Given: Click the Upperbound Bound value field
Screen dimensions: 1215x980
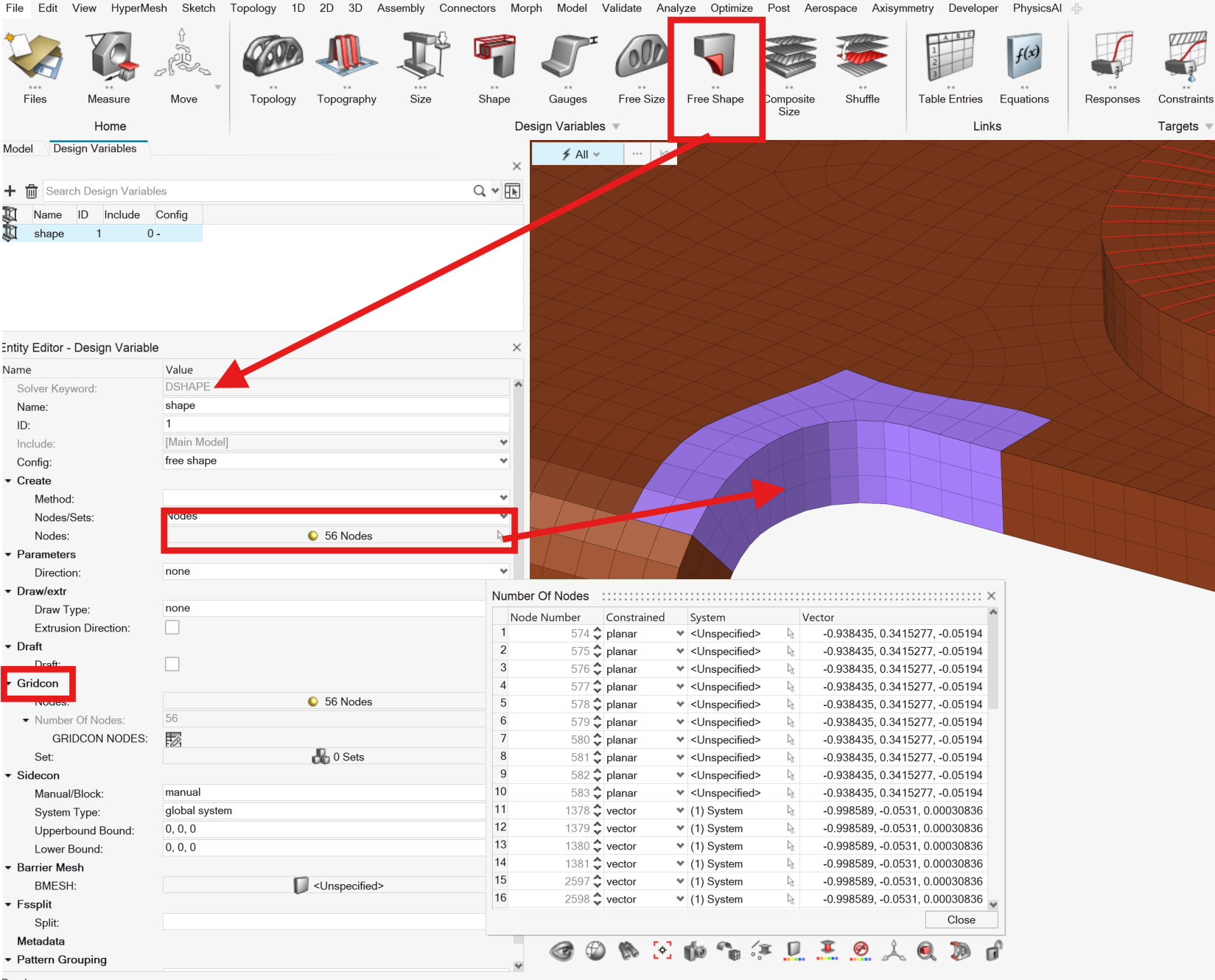Looking at the screenshot, I should pos(324,830).
